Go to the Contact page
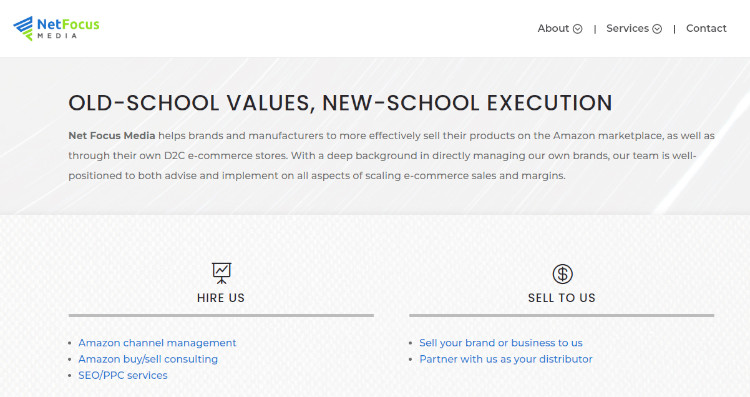Screen dimensions: 750x397 pos(706,29)
